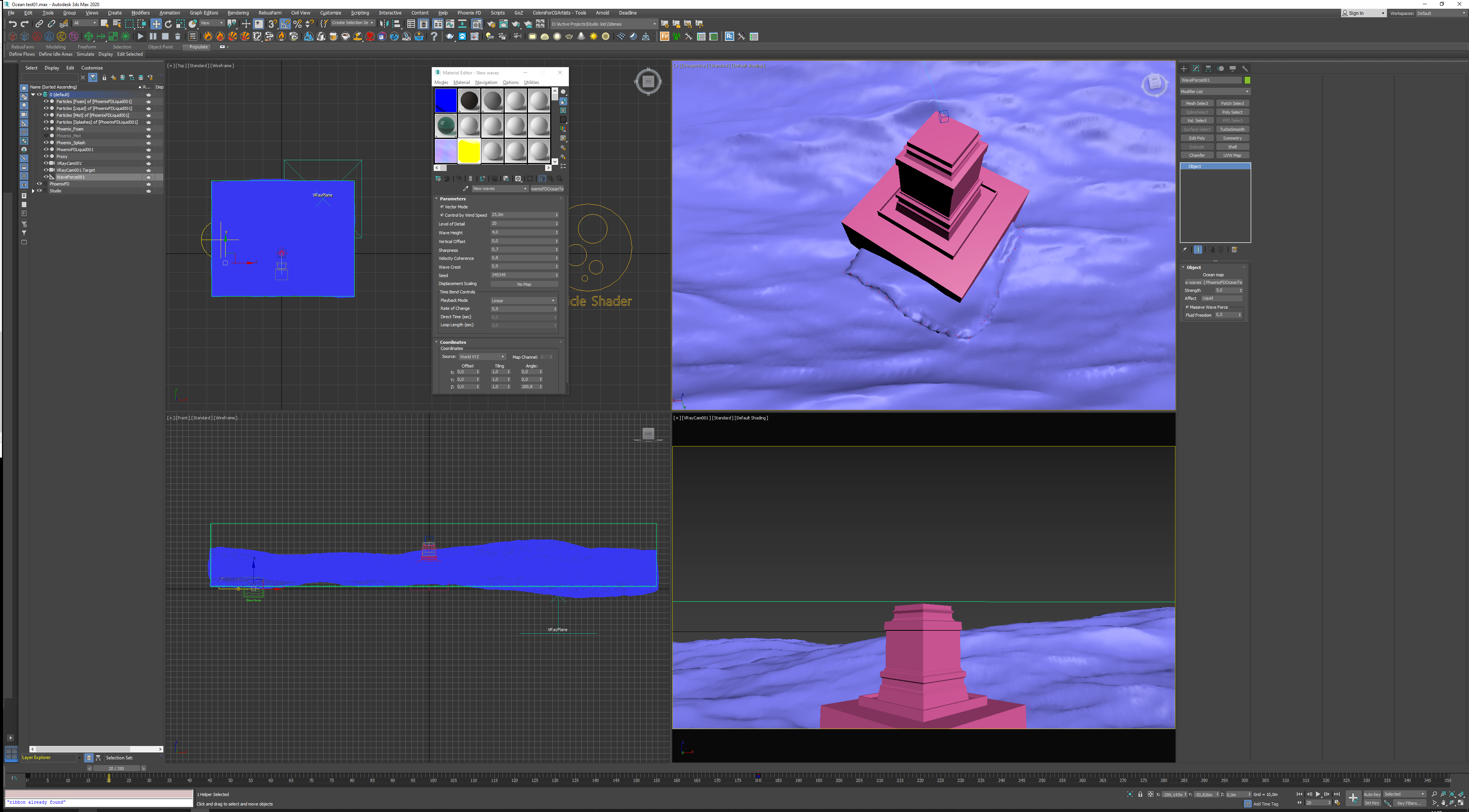
Task: Click the Phoenix FD beer preset icon
Action: (333, 37)
